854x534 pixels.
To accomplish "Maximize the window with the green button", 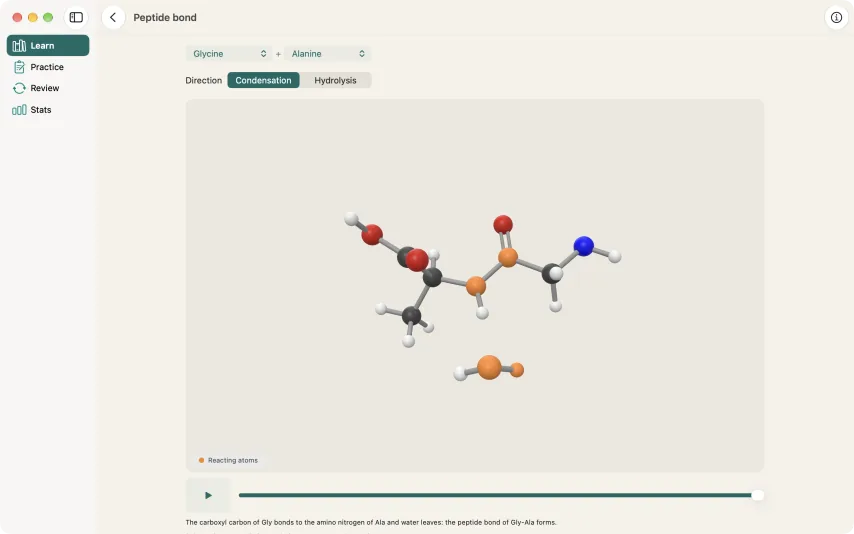I will [x=48, y=17].
